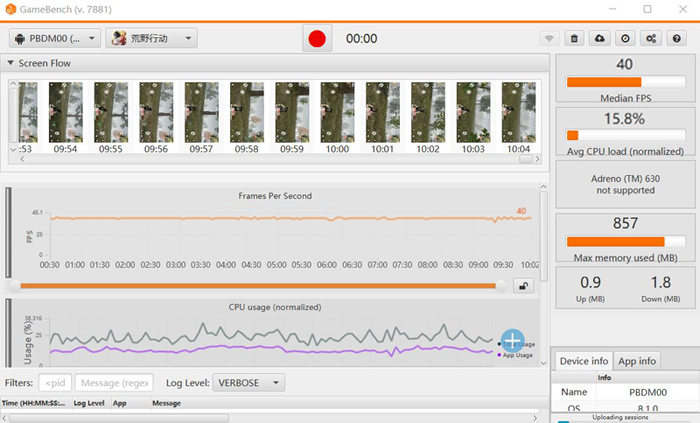The image size is (700, 423).
Task: Open help with the question mark icon
Action: [x=677, y=39]
